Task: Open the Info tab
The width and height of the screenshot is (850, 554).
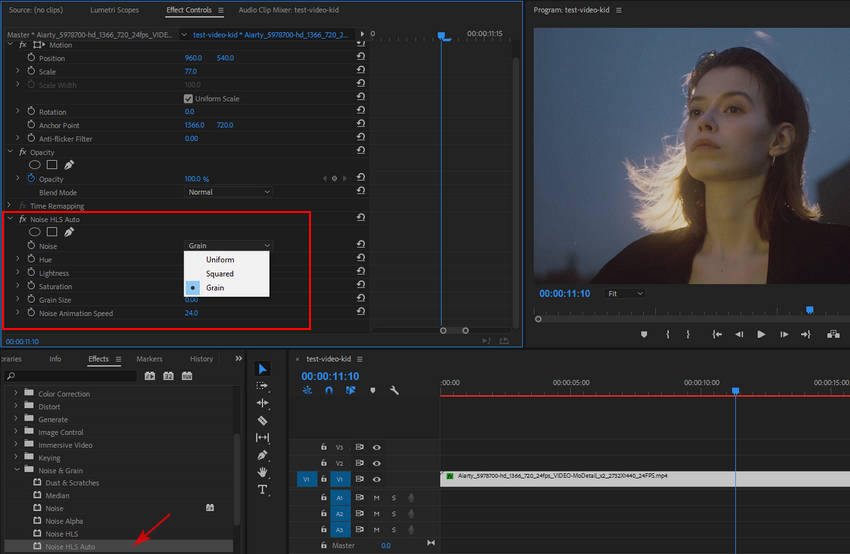Action: click(x=55, y=359)
